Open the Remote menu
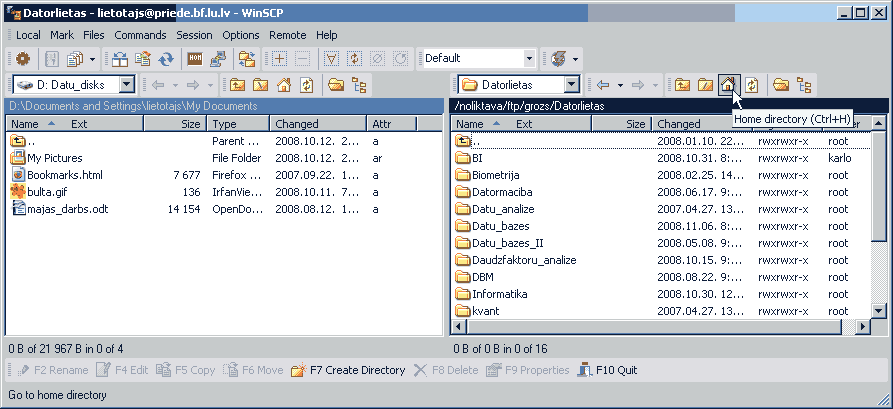 pyautogui.click(x=288, y=35)
